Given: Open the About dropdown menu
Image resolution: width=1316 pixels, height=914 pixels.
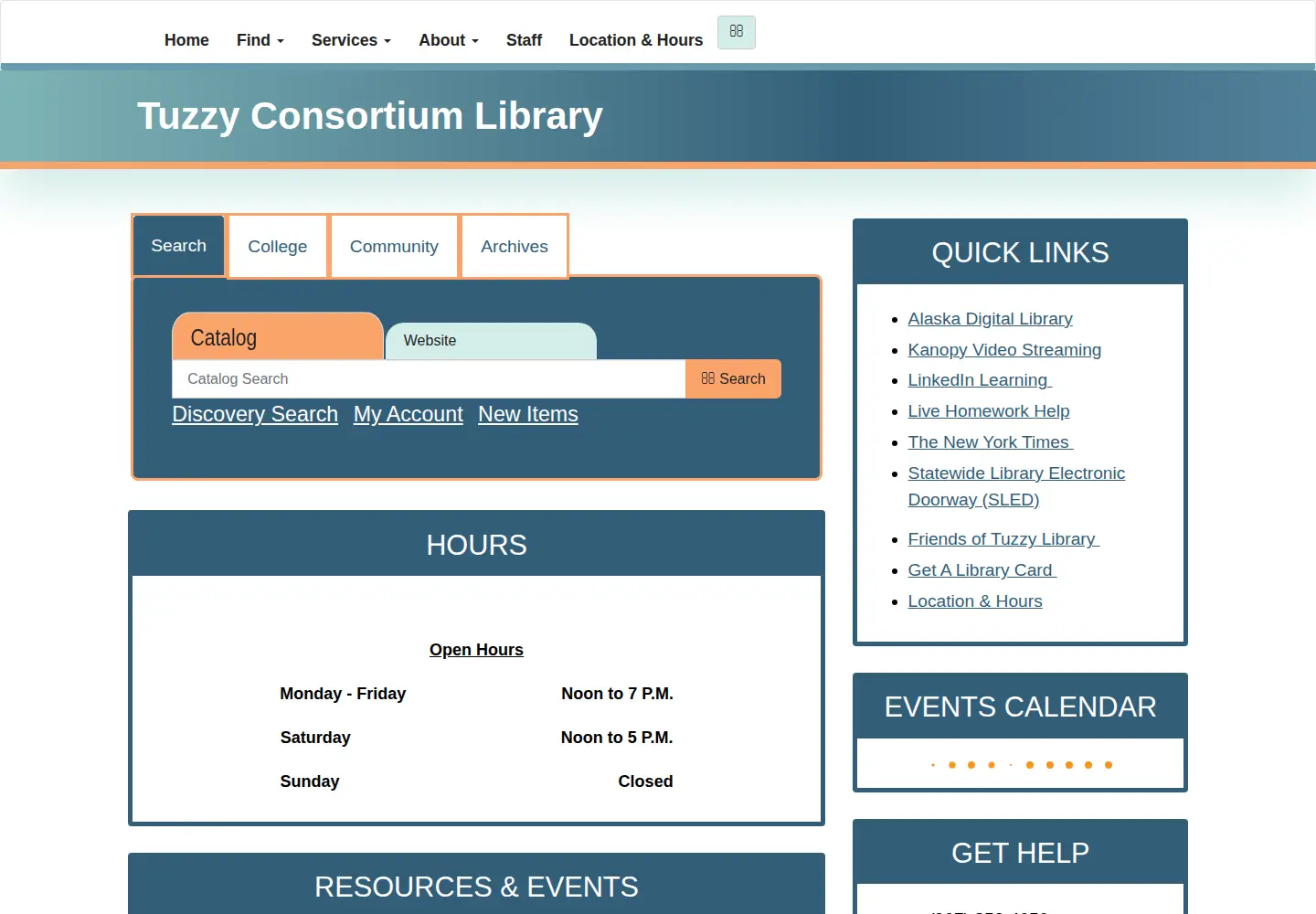Looking at the screenshot, I should tap(449, 40).
